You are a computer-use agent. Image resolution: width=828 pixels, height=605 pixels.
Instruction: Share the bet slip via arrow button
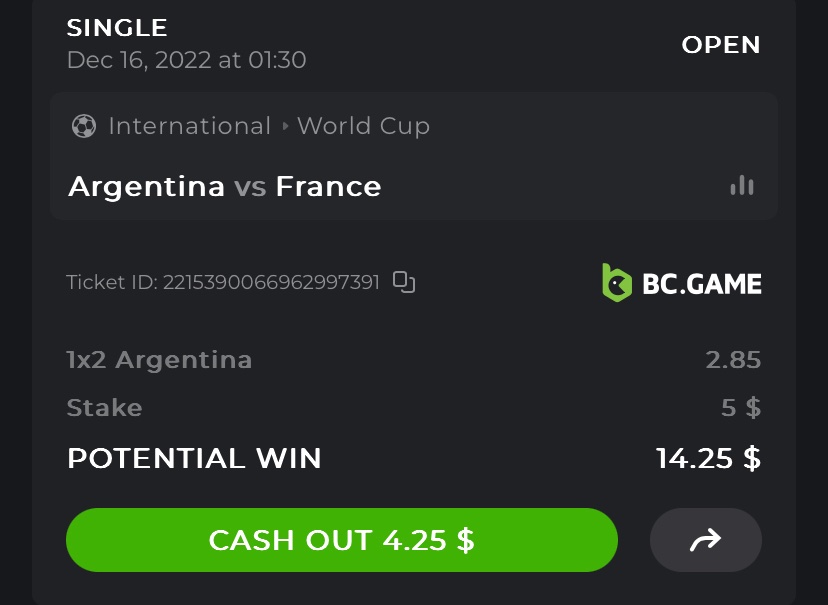tap(705, 541)
